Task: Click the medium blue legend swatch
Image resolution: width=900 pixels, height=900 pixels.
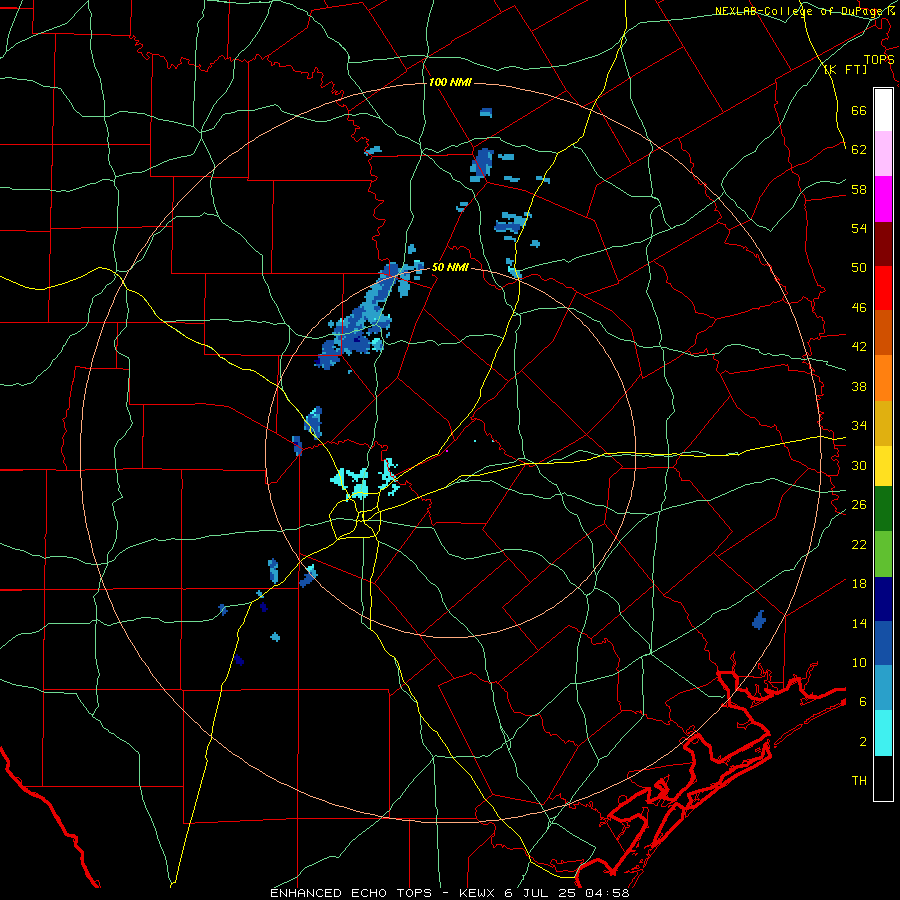Action: tap(883, 643)
